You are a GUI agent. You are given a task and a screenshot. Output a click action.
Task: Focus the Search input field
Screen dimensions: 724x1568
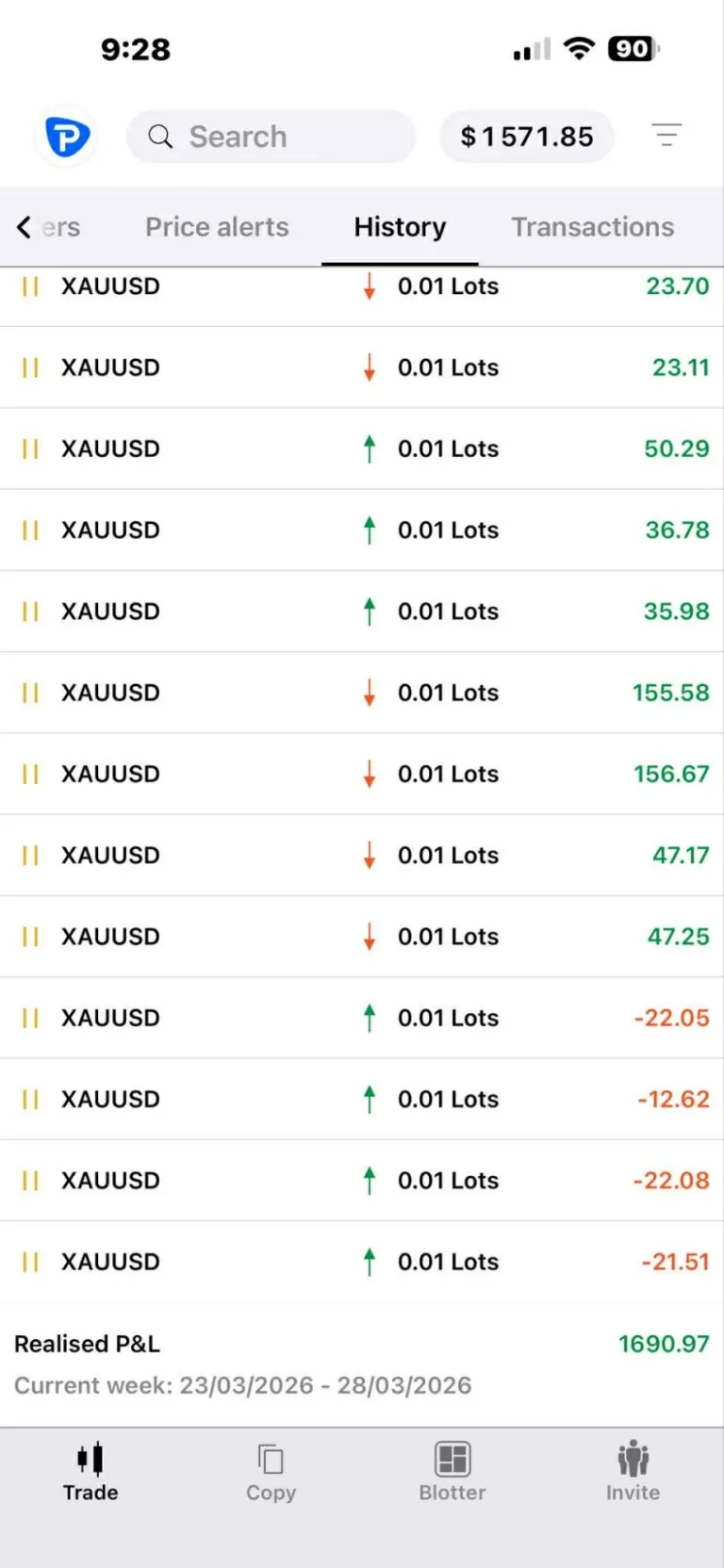tap(283, 137)
